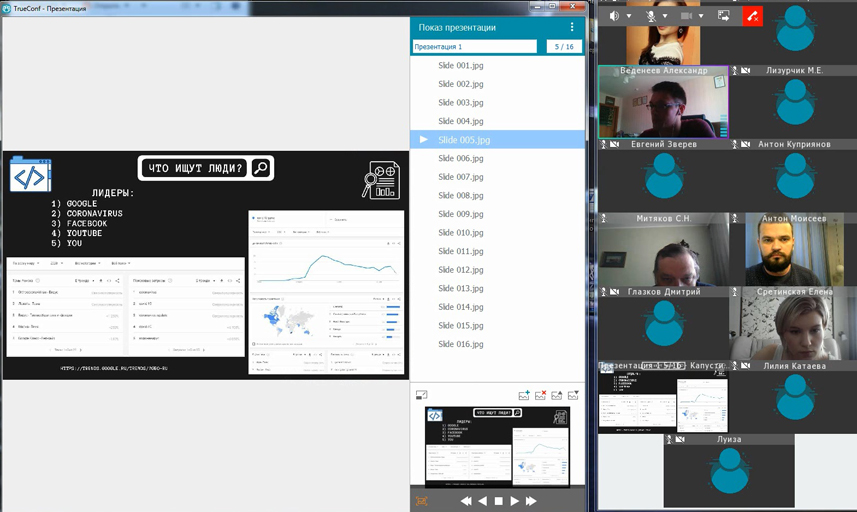Click the orange fullscreen slide icon
The height and width of the screenshot is (512, 857).
[x=421, y=501]
